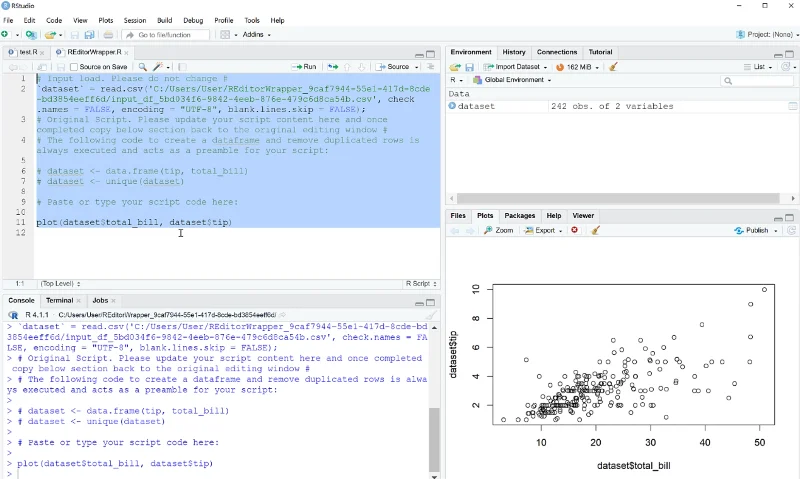Open the Tools menu

click(x=252, y=20)
